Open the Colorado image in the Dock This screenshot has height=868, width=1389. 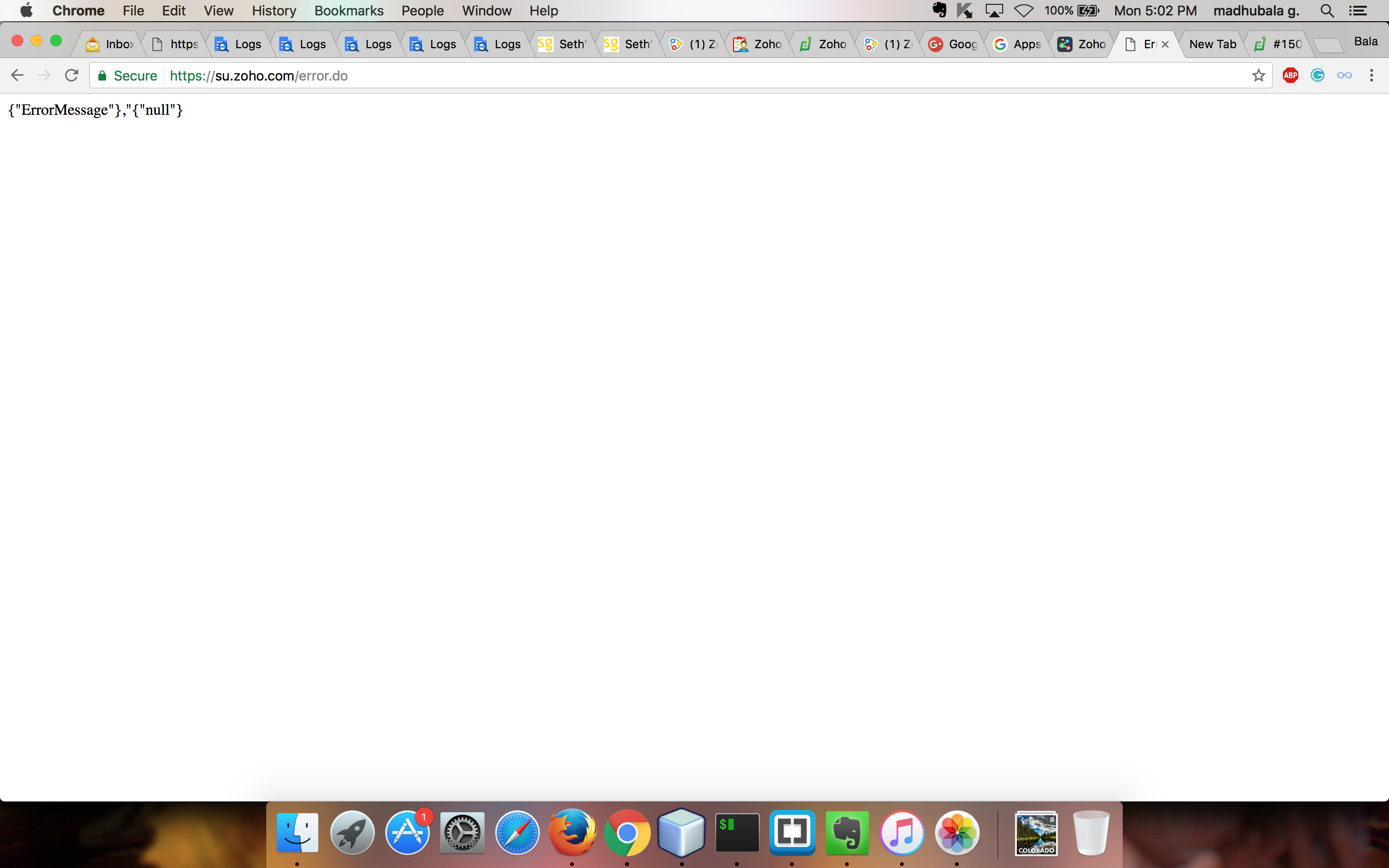(x=1036, y=833)
